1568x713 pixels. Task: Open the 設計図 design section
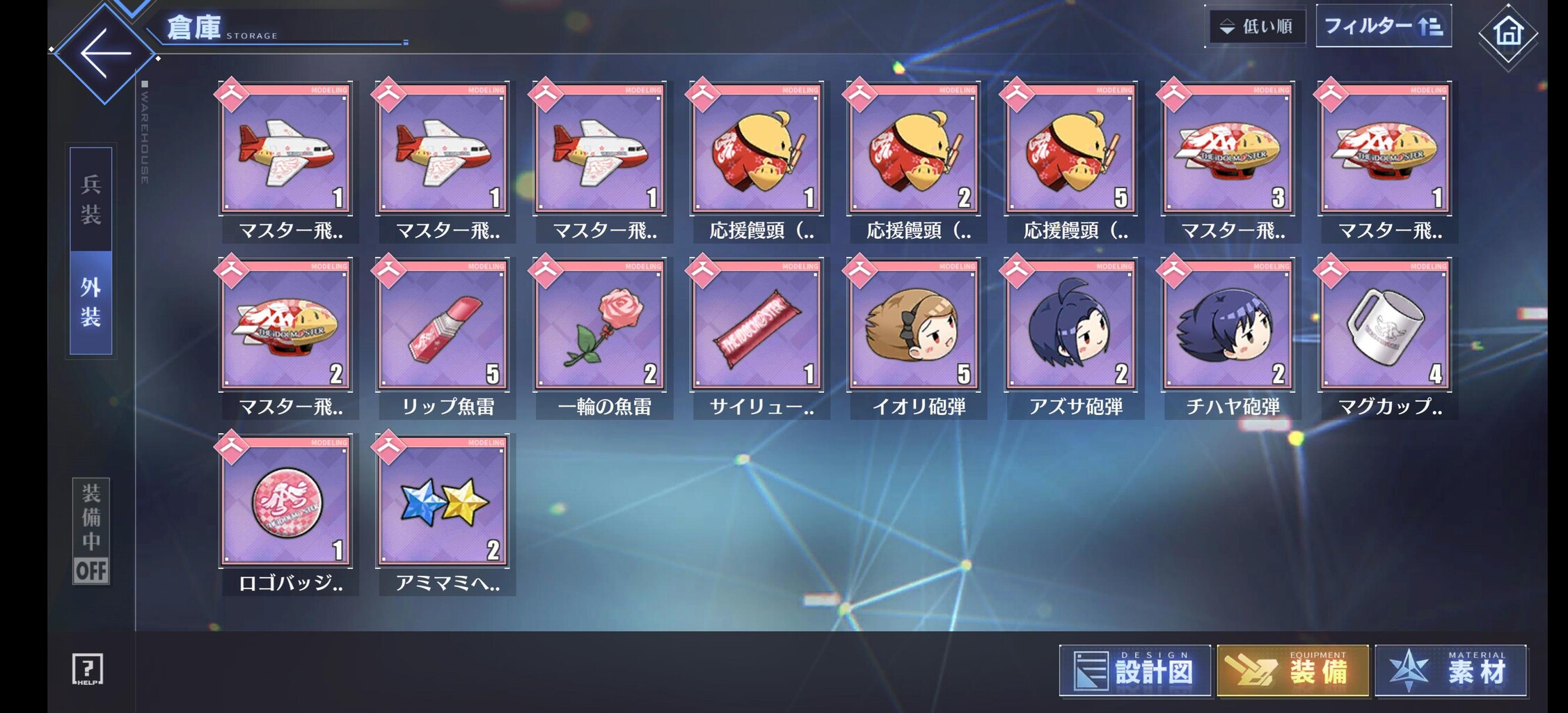[x=1135, y=671]
